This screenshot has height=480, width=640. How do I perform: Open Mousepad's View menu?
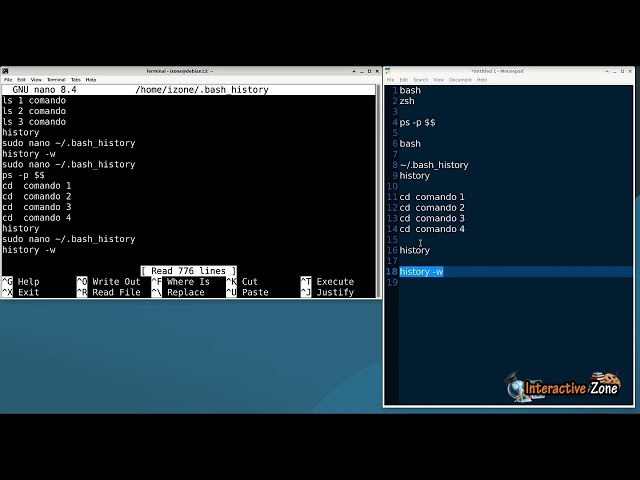(x=438, y=80)
